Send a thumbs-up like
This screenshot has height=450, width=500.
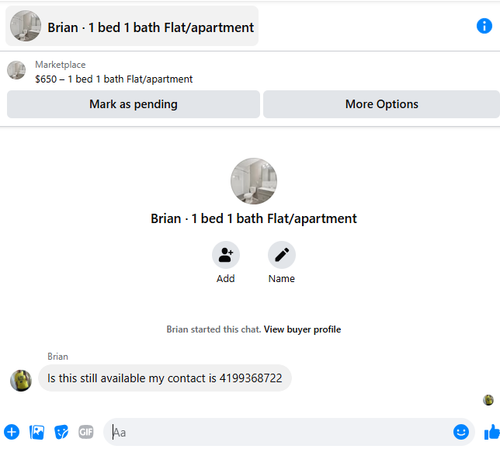pos(492,432)
